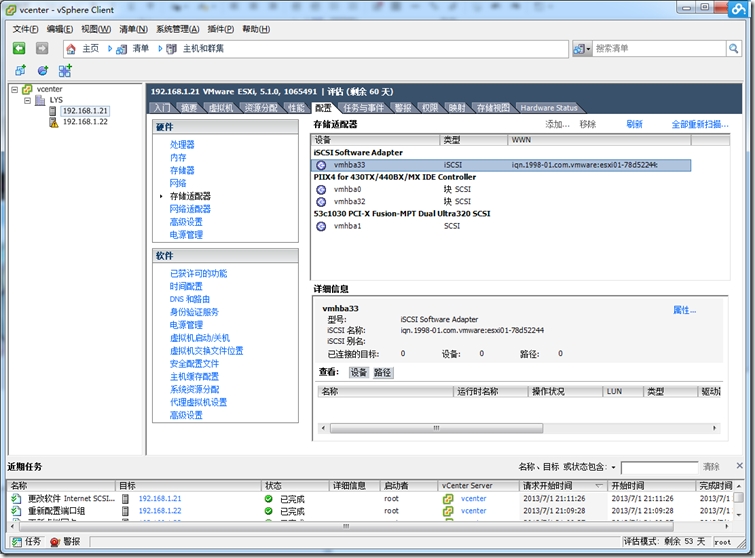
Task: Open the 安全配置文件 software link
Action: tap(194, 363)
